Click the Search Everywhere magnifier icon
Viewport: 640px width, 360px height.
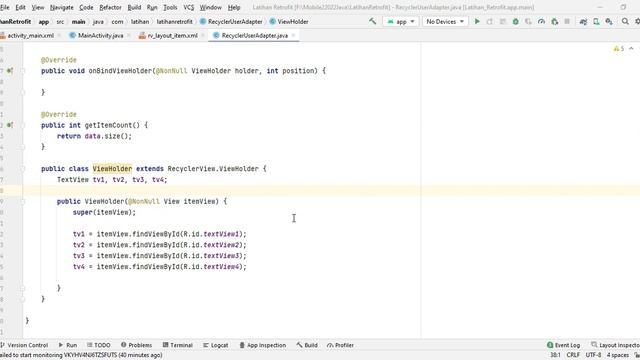625,21
